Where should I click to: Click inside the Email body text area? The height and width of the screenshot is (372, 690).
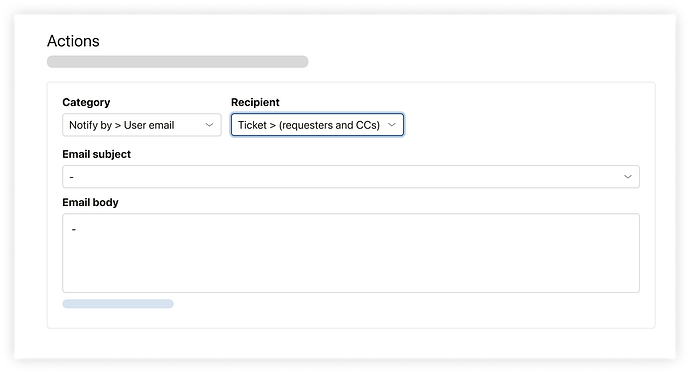pyautogui.click(x=351, y=253)
